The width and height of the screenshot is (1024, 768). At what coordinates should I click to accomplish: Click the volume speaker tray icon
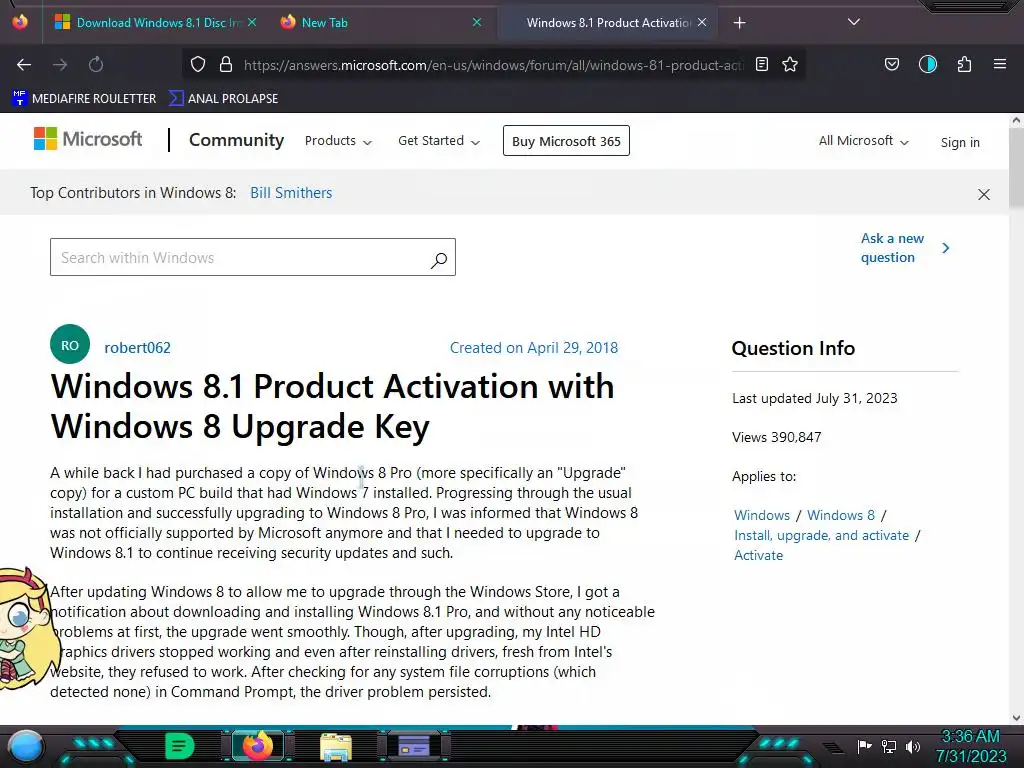[913, 746]
